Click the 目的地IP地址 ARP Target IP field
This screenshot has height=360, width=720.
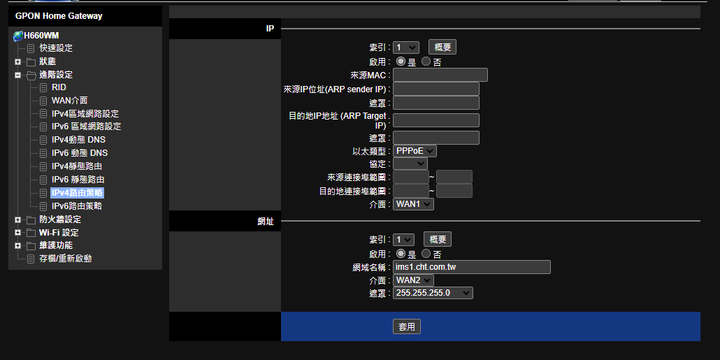coord(436,120)
